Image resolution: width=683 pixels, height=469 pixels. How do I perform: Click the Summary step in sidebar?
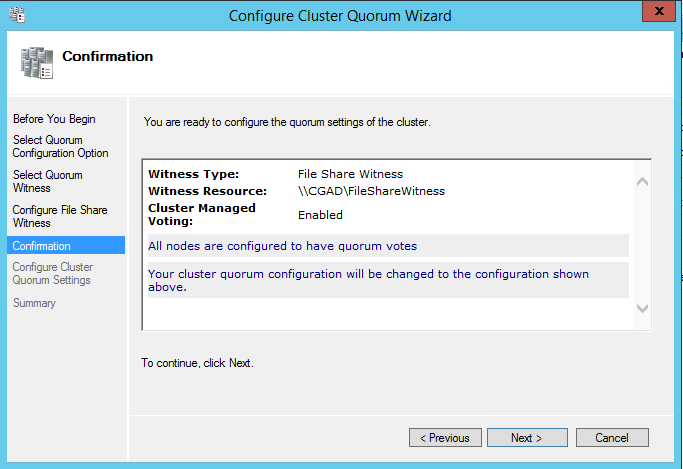(34, 303)
